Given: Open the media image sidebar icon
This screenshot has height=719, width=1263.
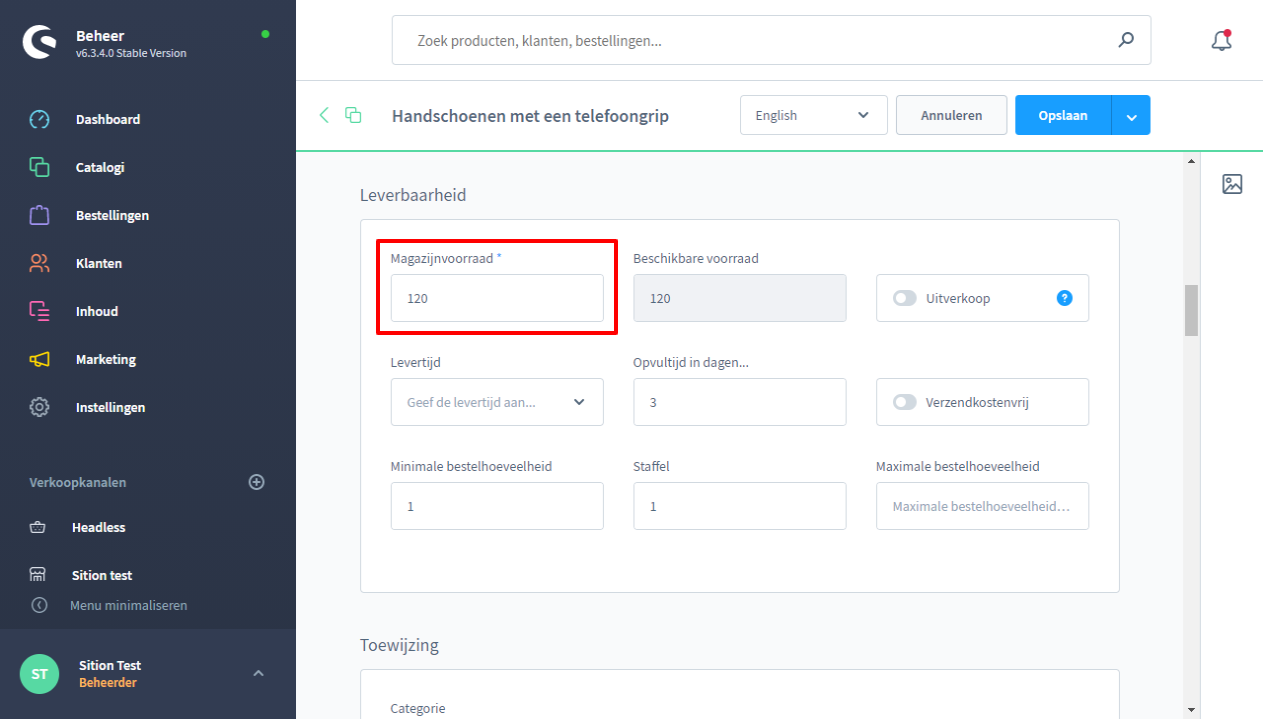Looking at the screenshot, I should point(1232,184).
